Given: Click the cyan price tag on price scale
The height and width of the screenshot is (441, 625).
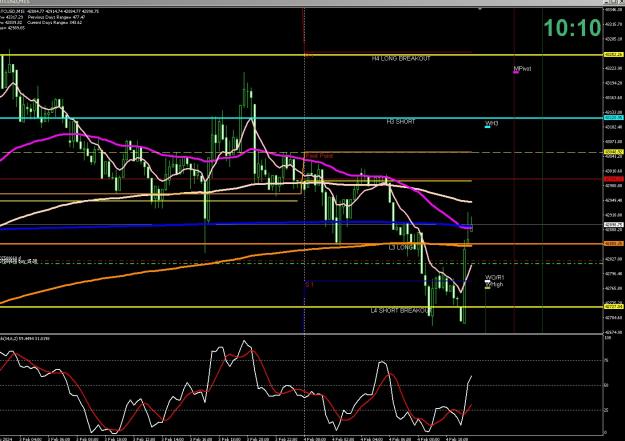Looking at the screenshot, I should pyautogui.click(x=614, y=118).
